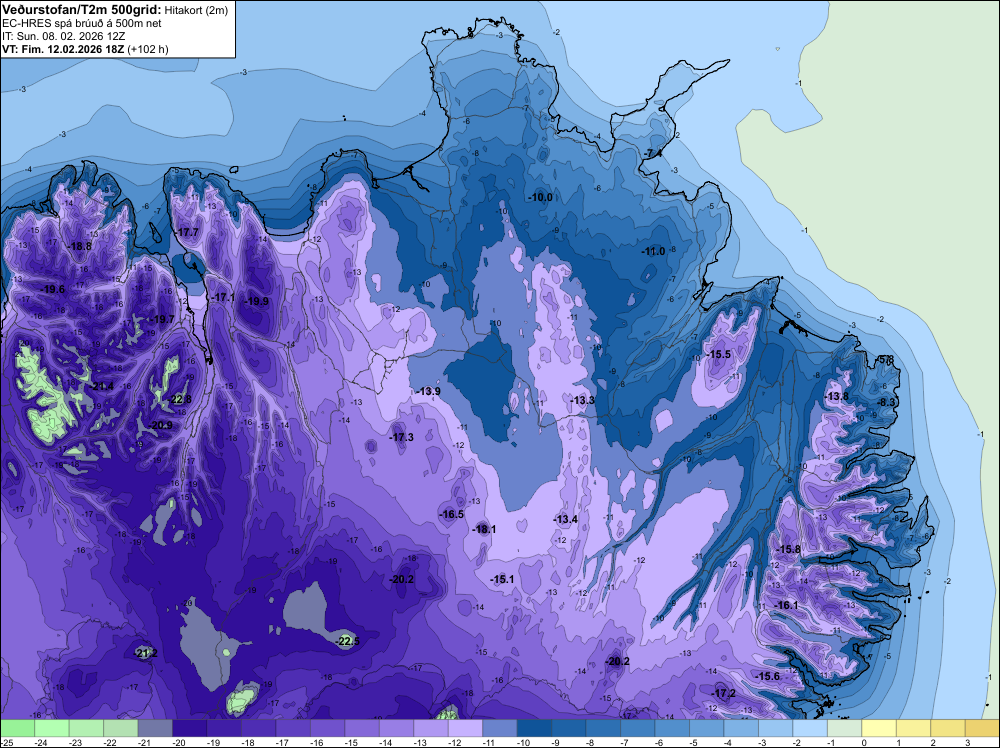Click the gray legend swatch above -21

tap(155, 728)
